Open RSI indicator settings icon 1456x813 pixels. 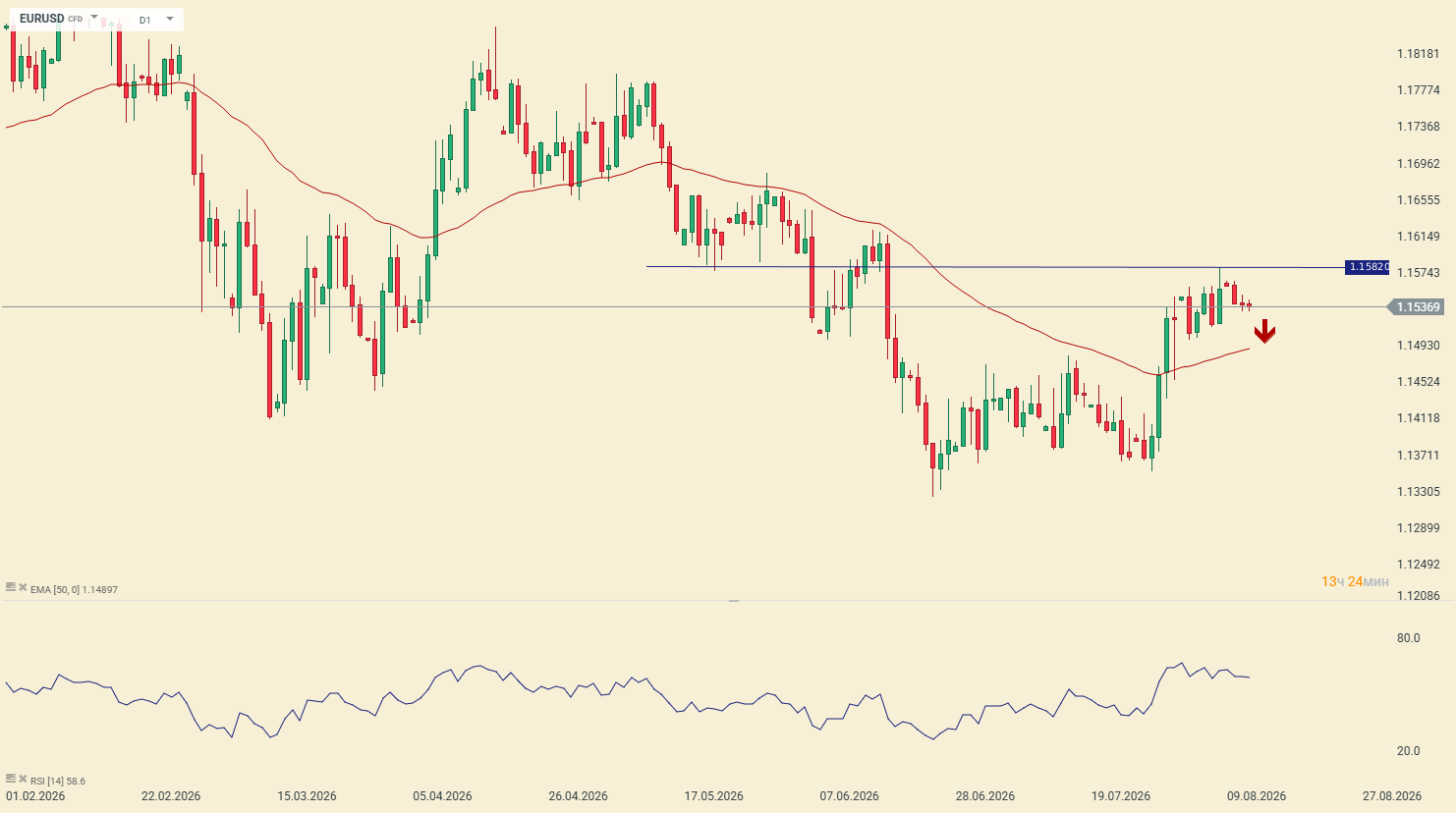tap(11, 779)
